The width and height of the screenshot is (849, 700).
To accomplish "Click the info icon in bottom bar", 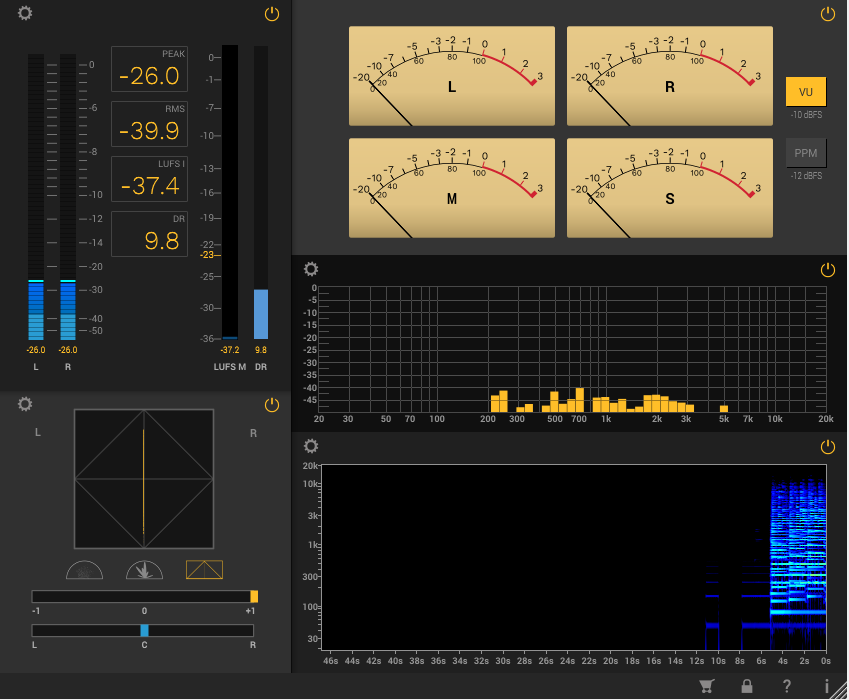I will pyautogui.click(x=827, y=686).
